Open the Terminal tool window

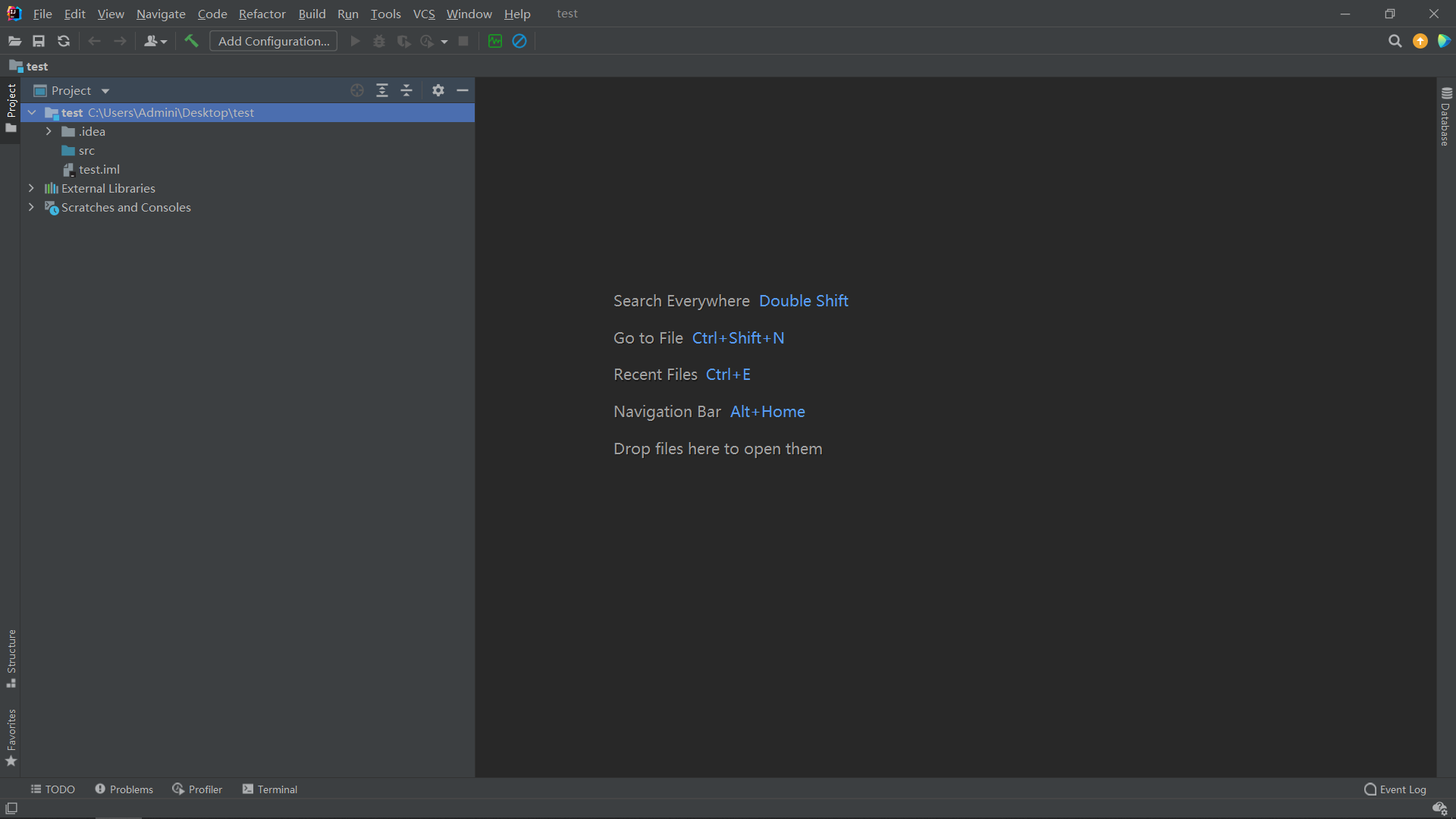(270, 789)
